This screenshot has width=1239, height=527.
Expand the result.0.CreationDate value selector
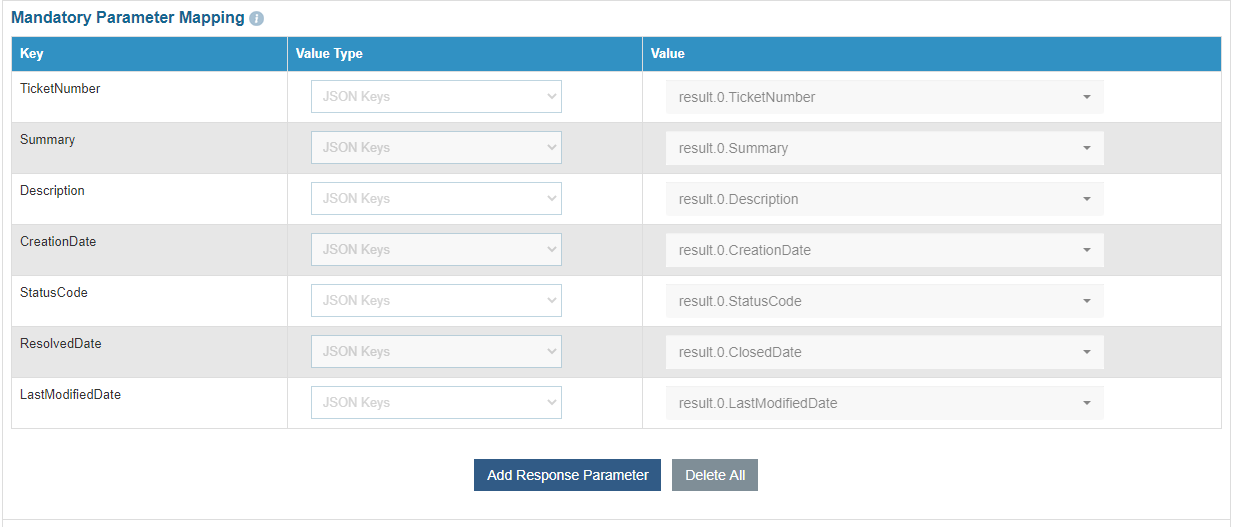pyautogui.click(x=884, y=250)
